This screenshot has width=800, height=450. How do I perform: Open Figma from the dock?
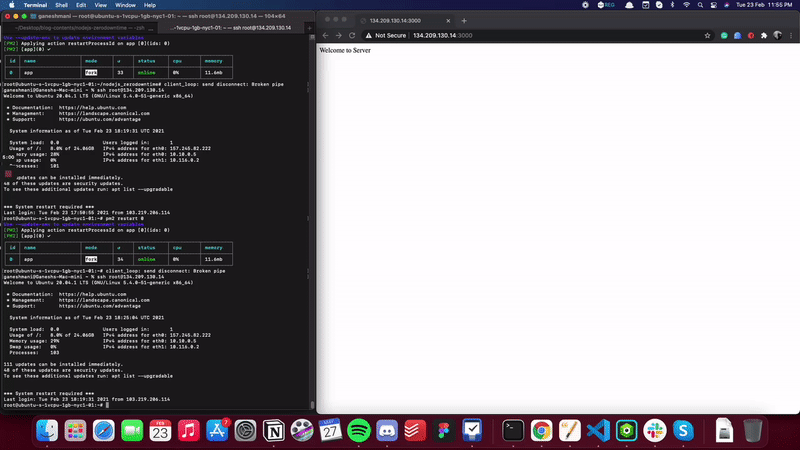443,430
